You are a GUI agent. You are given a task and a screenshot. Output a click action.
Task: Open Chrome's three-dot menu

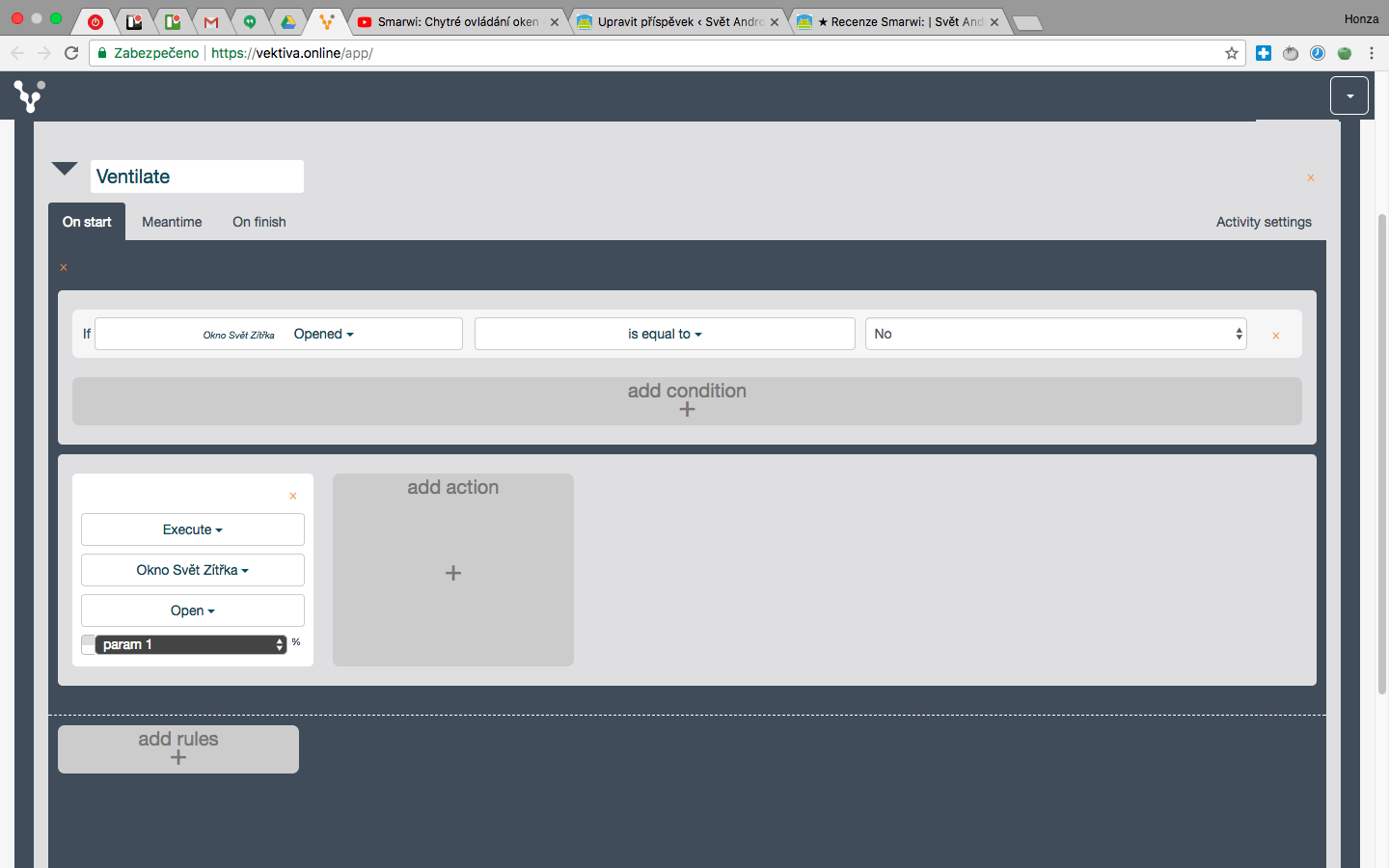click(1372, 53)
